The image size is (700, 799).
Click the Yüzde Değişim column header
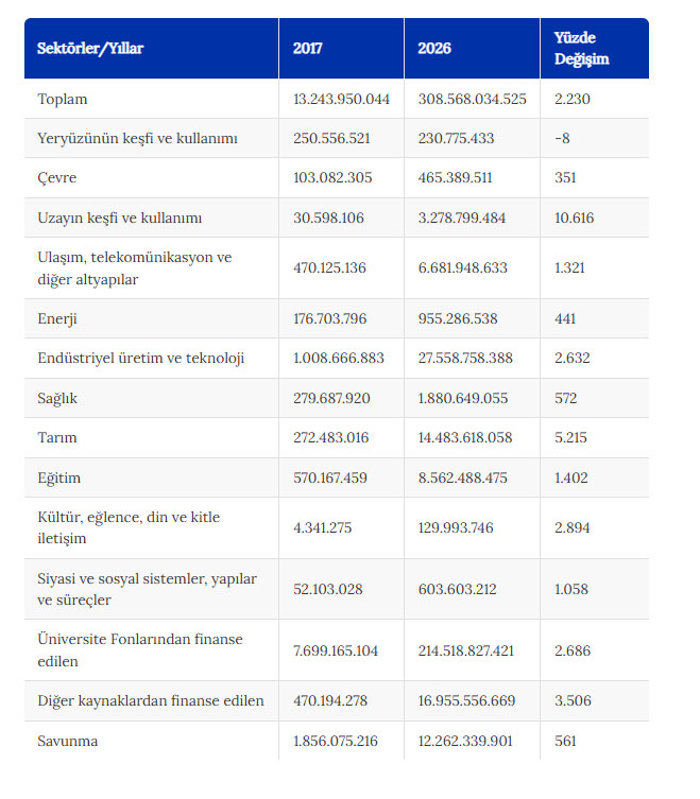point(581,48)
